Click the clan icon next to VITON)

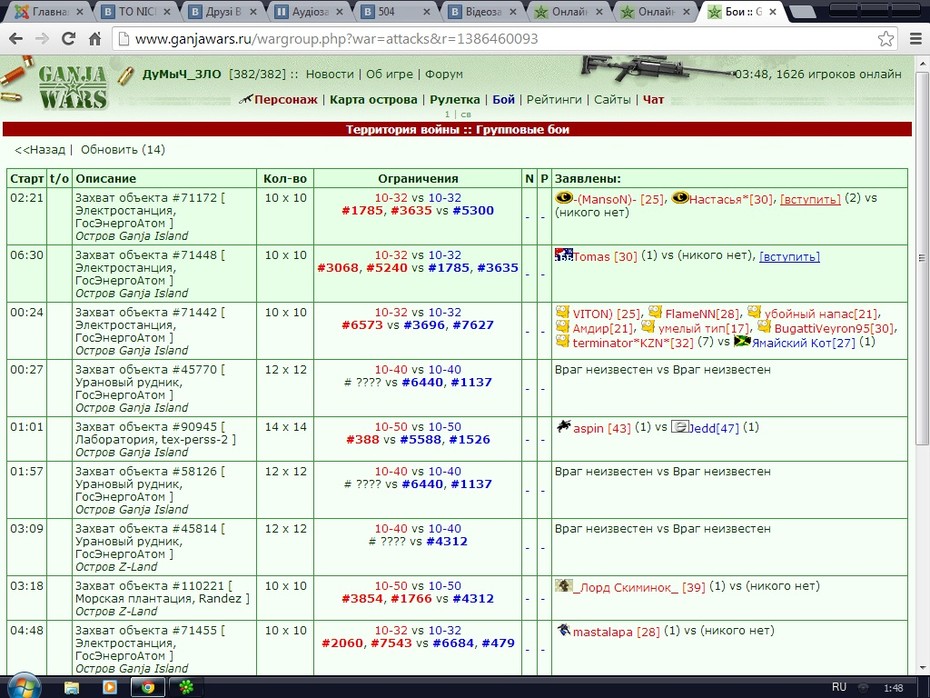[x=562, y=312]
